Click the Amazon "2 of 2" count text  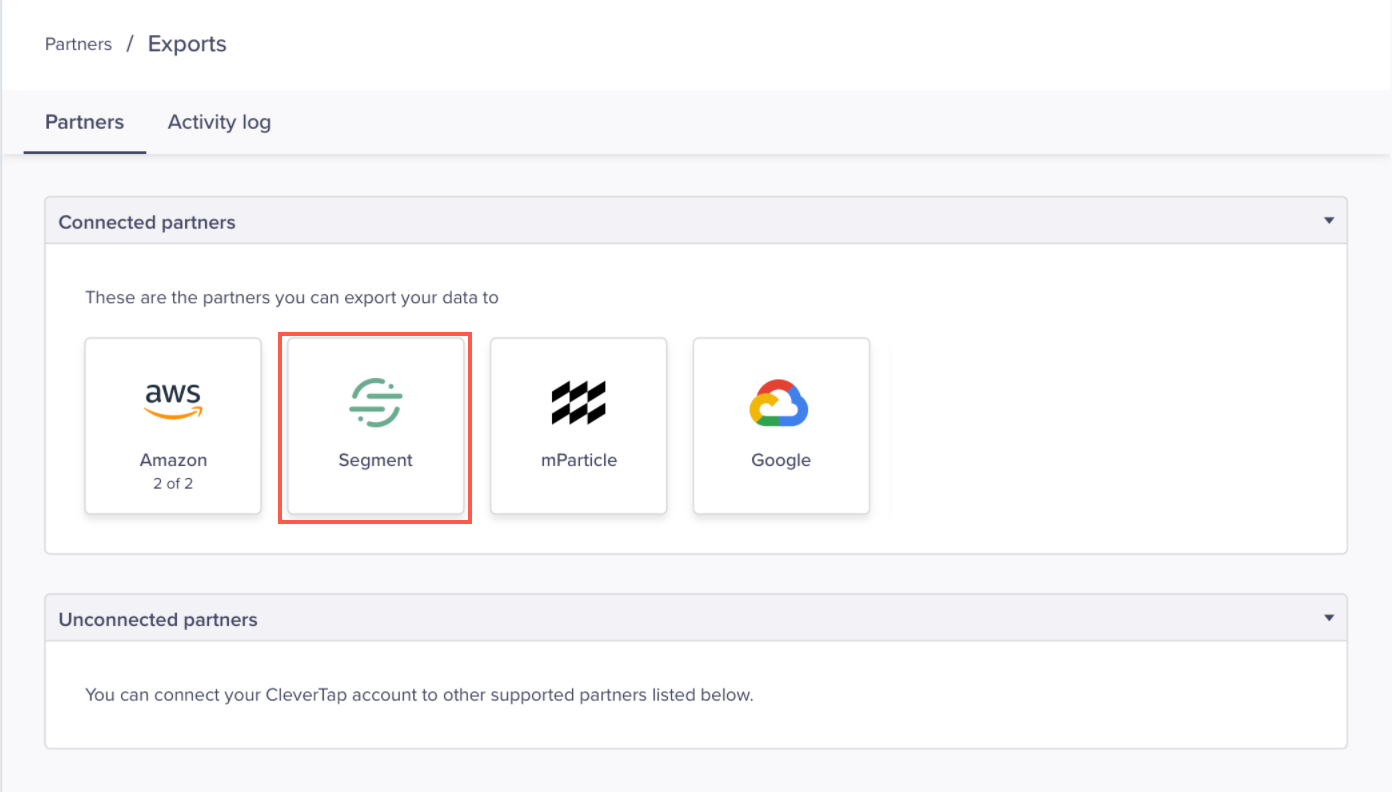pyautogui.click(x=173, y=483)
